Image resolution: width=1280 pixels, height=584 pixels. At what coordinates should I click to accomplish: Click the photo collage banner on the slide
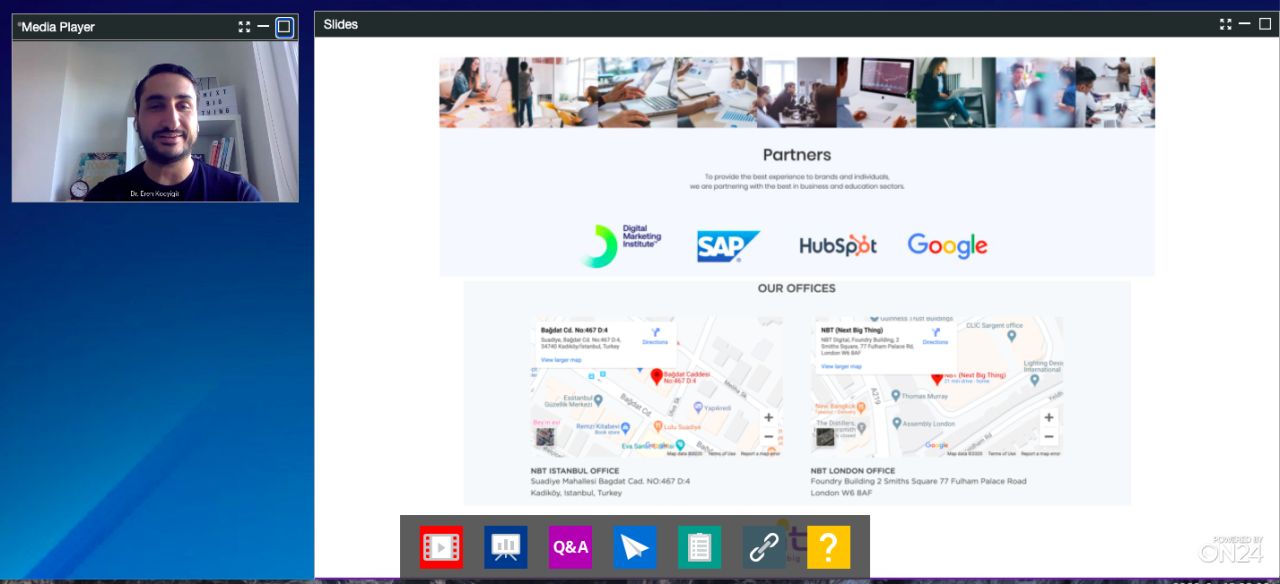pos(797,92)
